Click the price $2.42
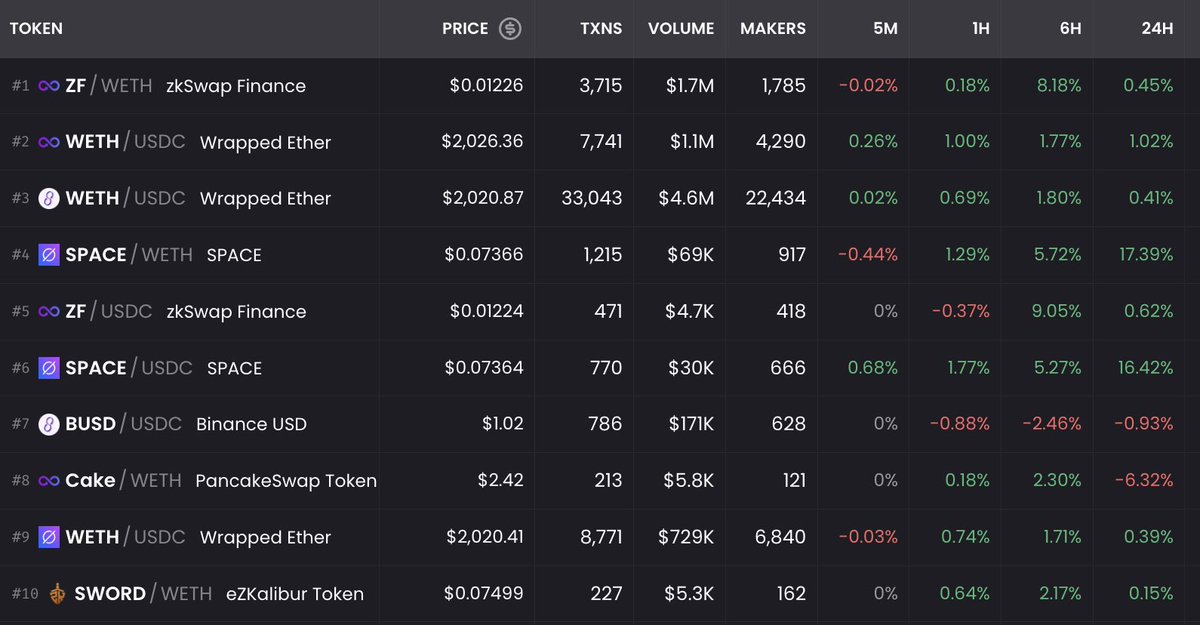 pyautogui.click(x=502, y=481)
